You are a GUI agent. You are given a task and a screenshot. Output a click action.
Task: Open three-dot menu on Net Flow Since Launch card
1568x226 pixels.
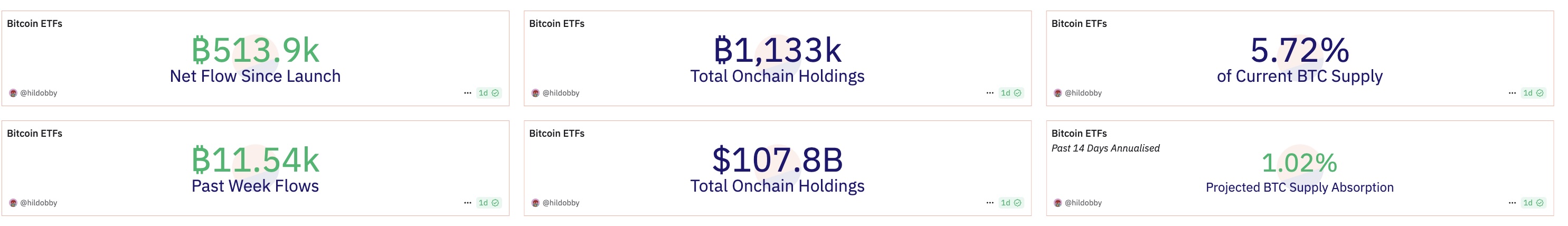(x=467, y=93)
